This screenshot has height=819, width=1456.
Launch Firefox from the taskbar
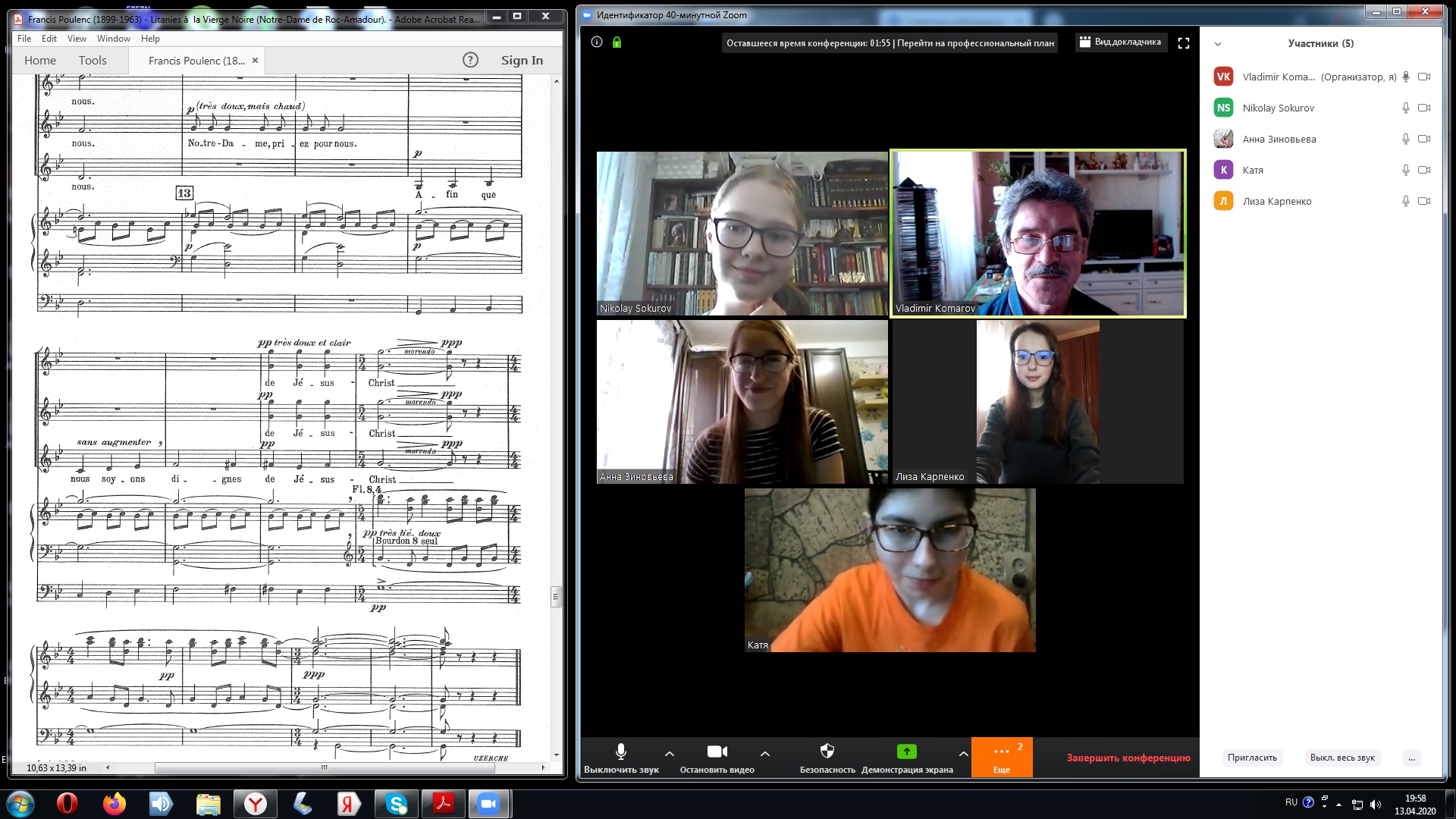click(x=115, y=804)
